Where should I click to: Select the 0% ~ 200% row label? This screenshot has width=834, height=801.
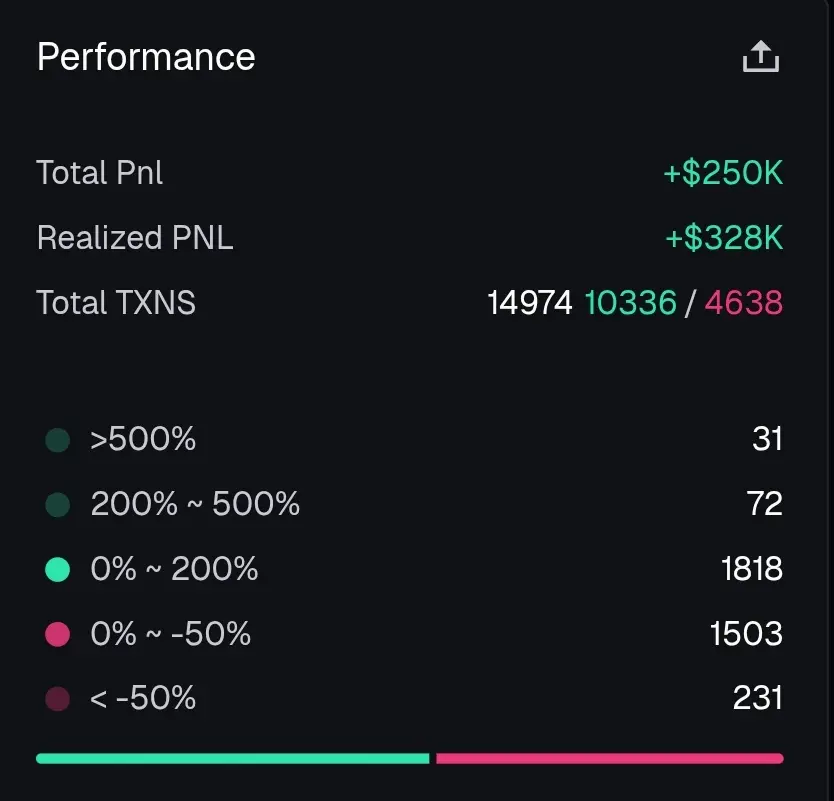174,570
